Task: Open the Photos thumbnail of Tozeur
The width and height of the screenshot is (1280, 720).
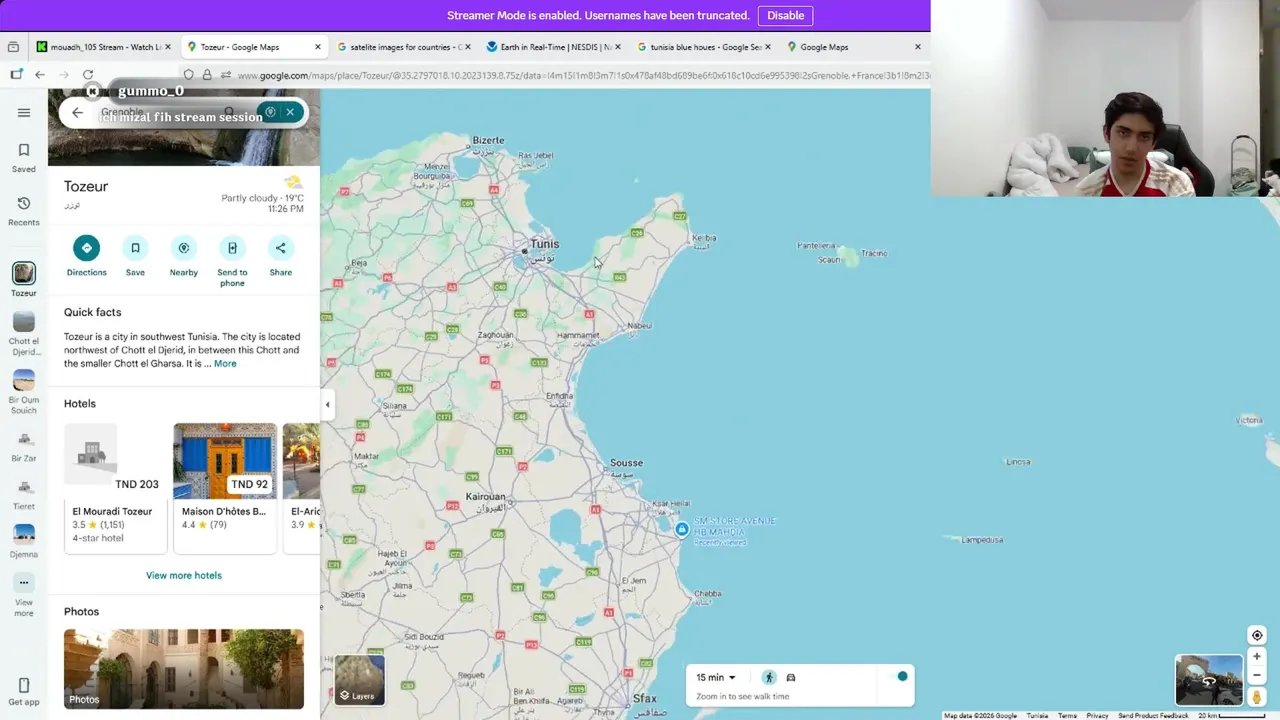Action: point(184,669)
